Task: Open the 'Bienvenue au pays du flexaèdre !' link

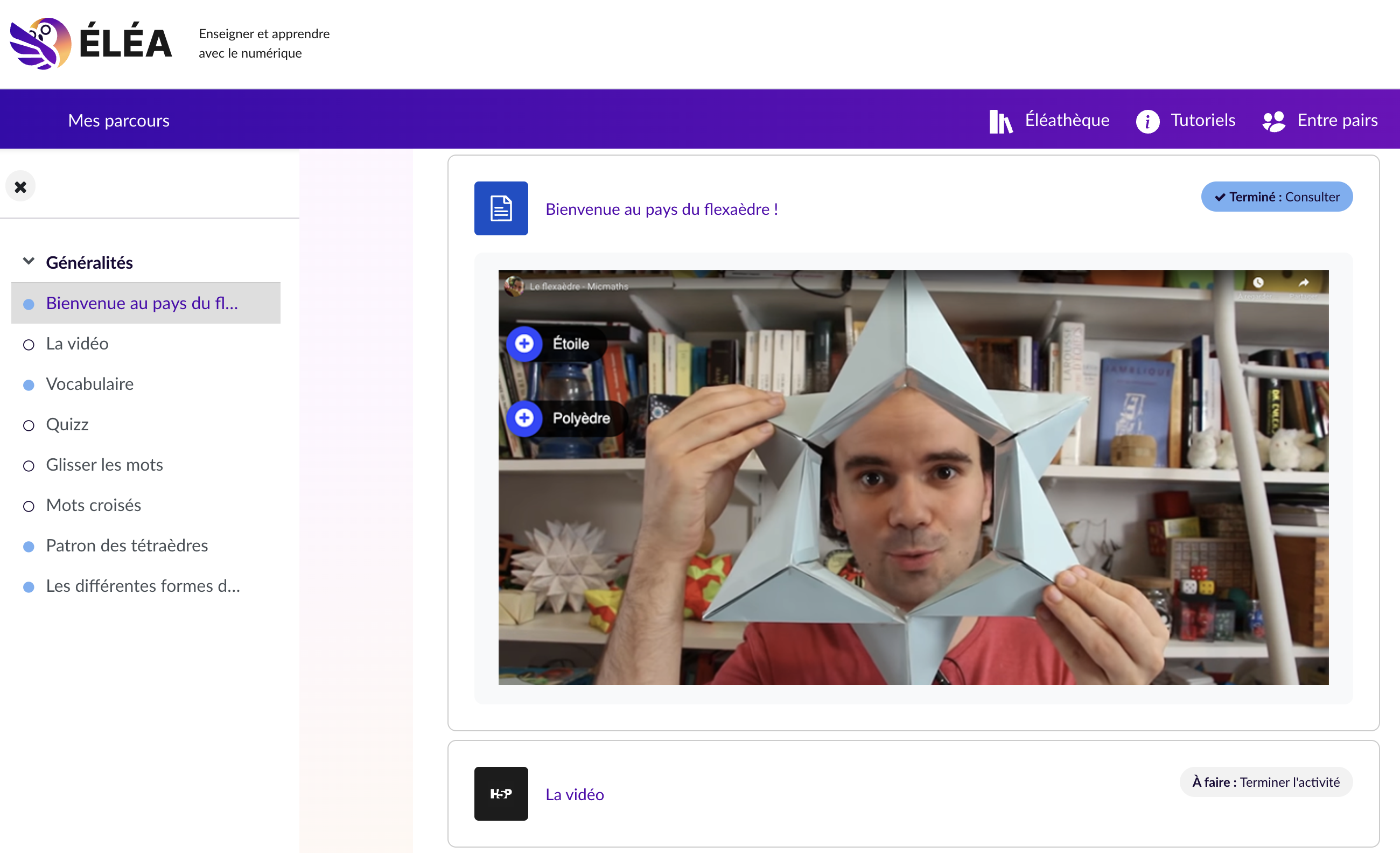Action: pos(661,209)
